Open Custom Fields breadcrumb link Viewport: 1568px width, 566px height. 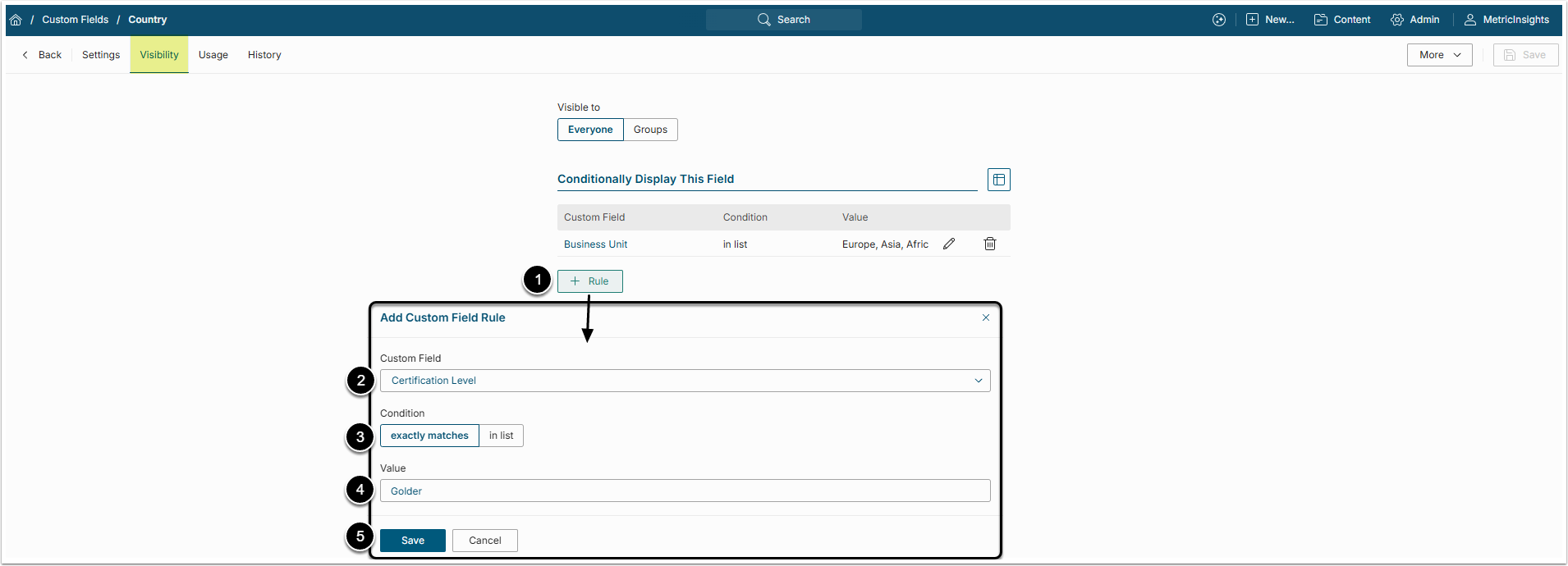tap(76, 20)
